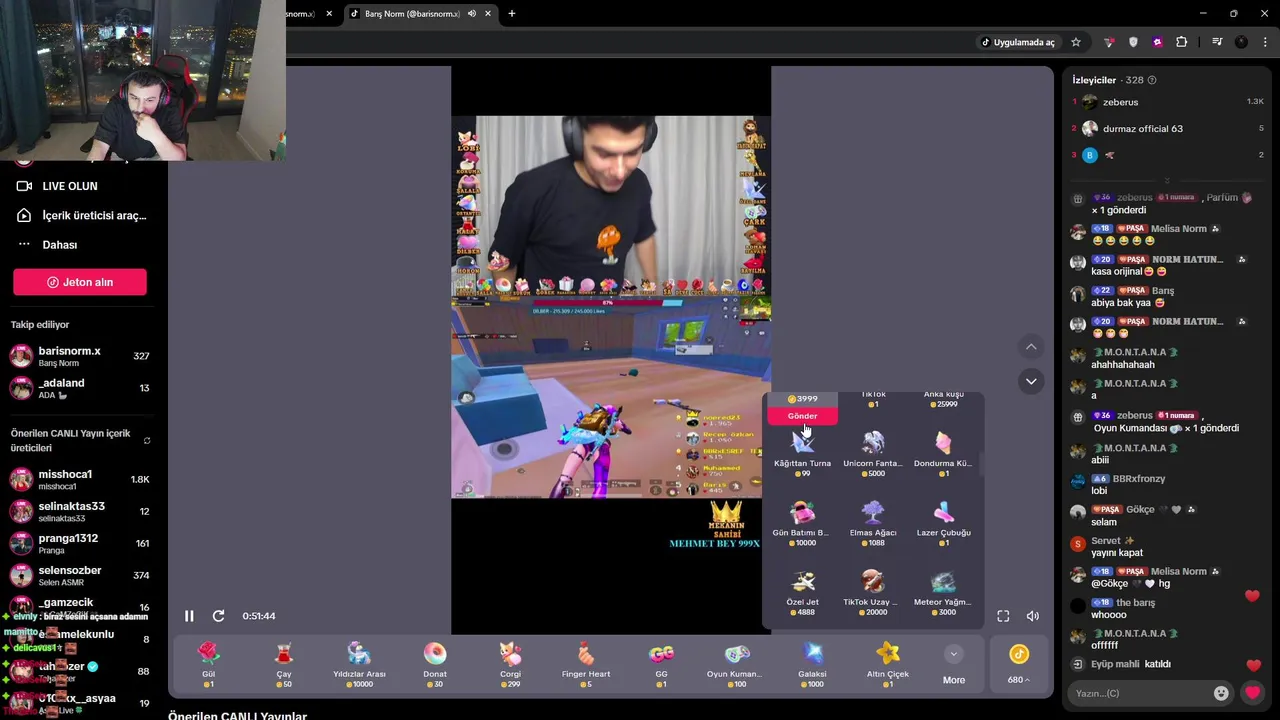Choose the Kağıttan Turna gift
The width and height of the screenshot is (1280, 720).
(802, 453)
